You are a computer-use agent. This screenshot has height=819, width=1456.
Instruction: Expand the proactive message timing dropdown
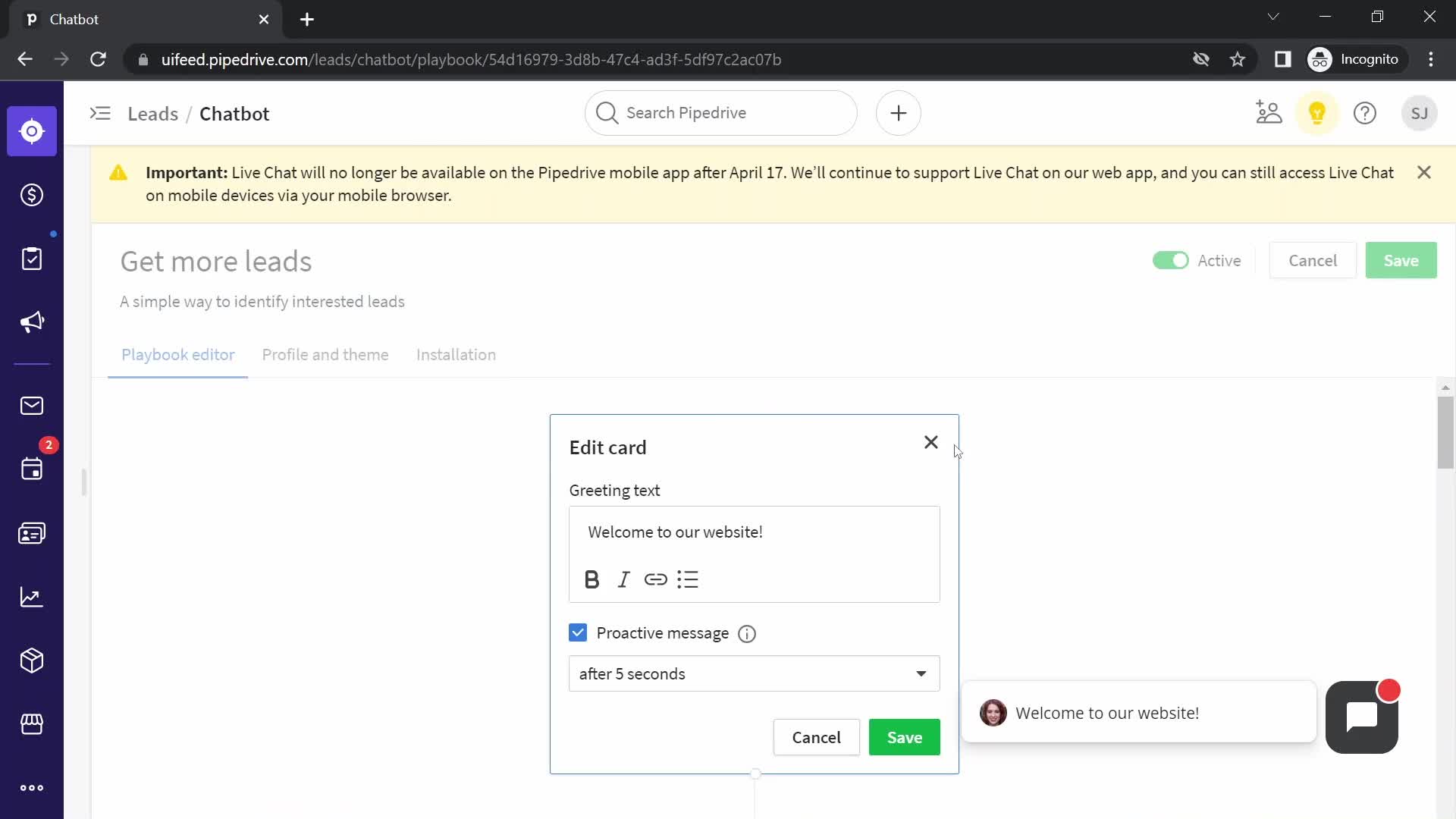click(x=921, y=673)
